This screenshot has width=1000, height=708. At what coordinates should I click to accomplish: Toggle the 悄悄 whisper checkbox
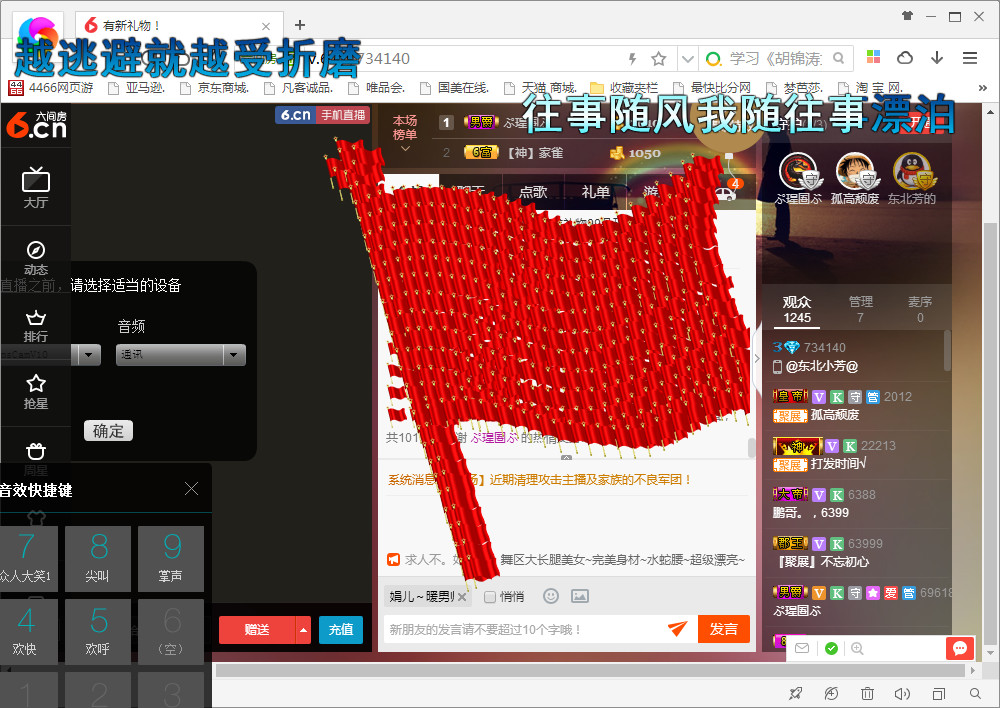pos(490,597)
